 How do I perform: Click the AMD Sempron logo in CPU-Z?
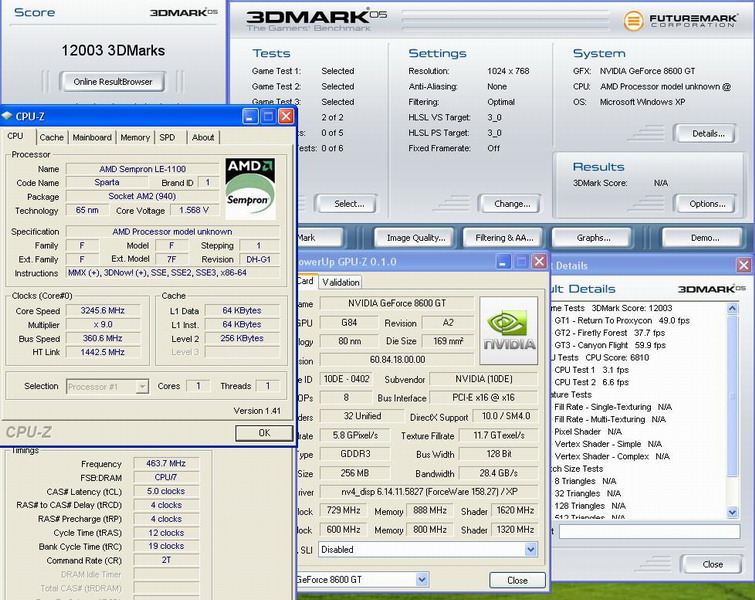(x=250, y=189)
